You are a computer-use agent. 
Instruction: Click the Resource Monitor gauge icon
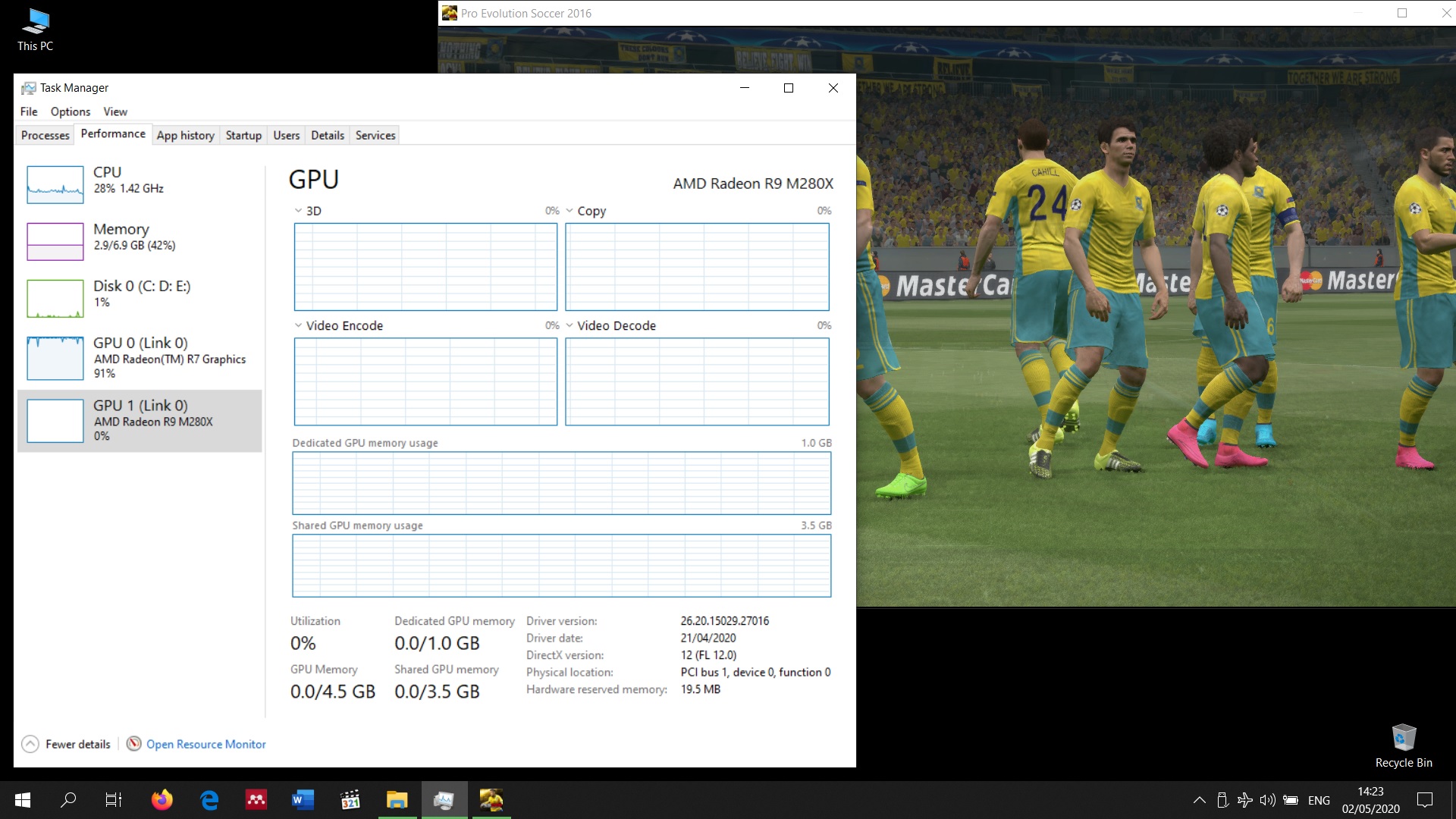click(134, 744)
